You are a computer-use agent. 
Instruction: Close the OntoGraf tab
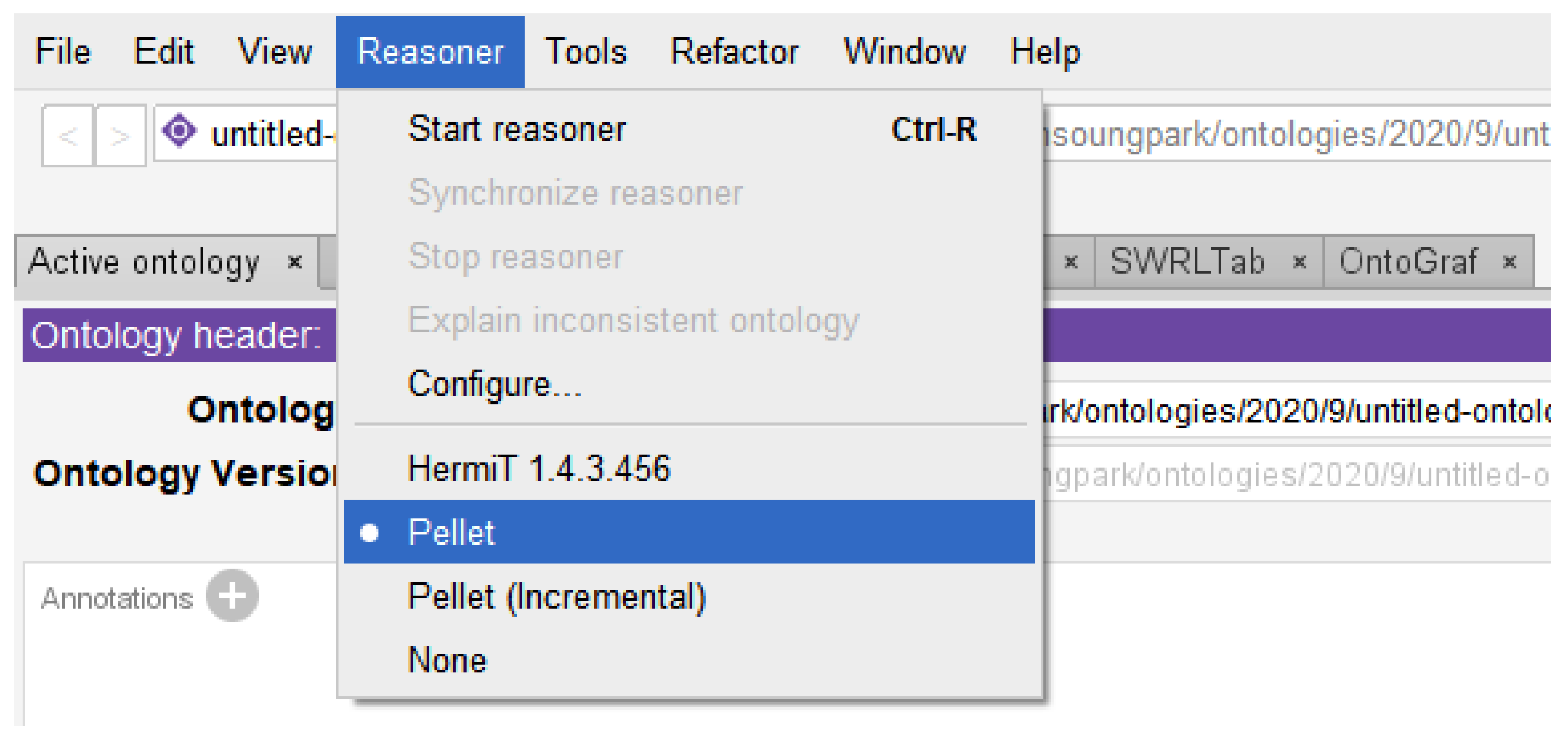tap(1509, 262)
